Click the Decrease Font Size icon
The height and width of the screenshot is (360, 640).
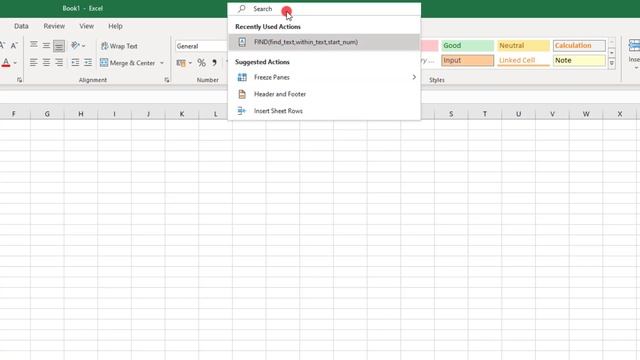tap(14, 45)
